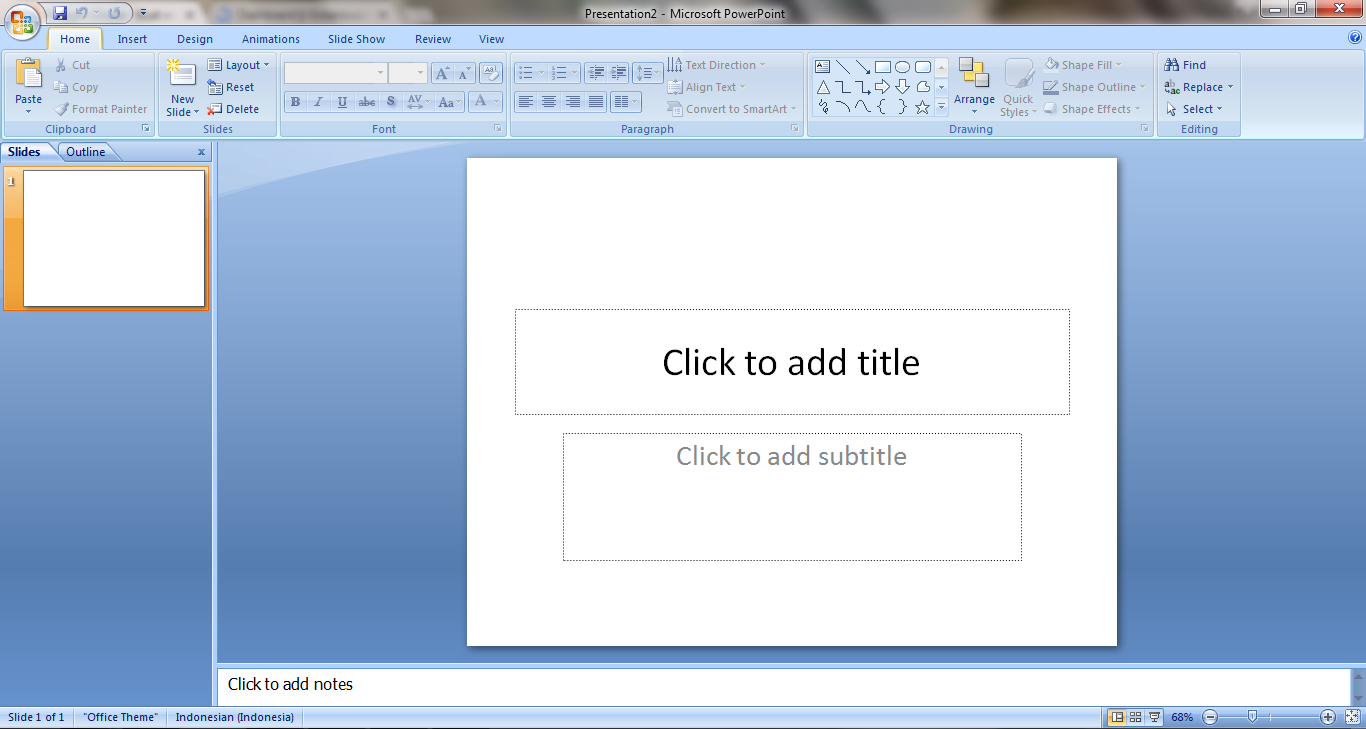1366x729 pixels.
Task: Toggle Bold formatting
Action: click(295, 102)
